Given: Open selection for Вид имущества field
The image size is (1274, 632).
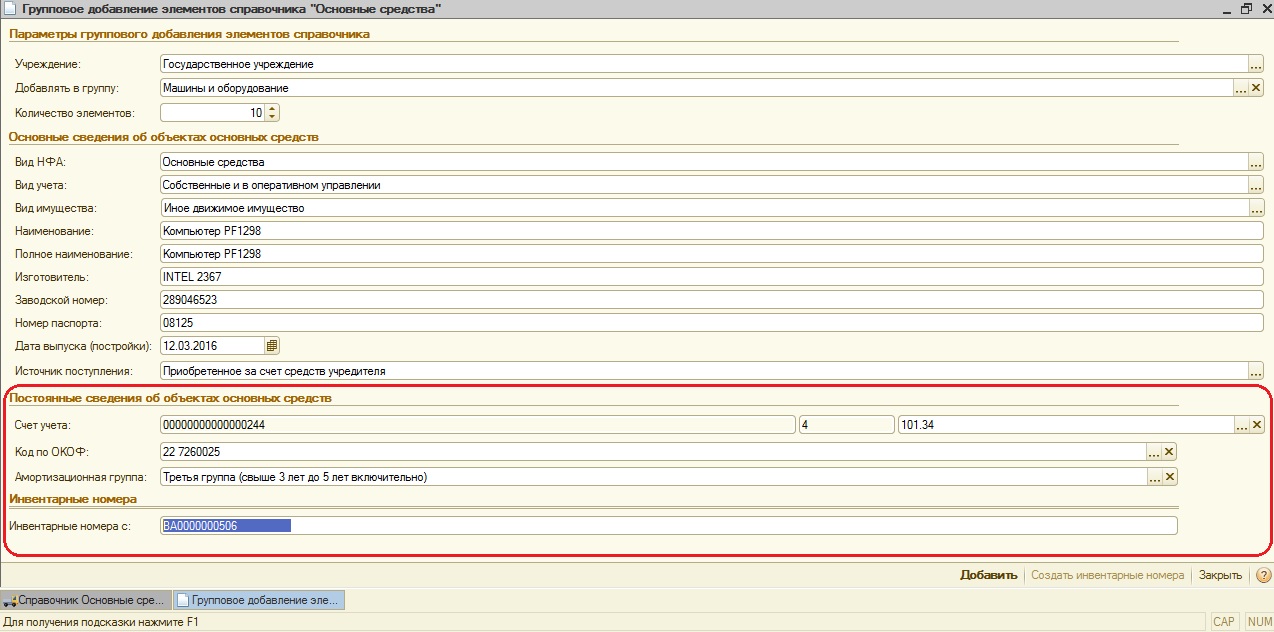Looking at the screenshot, I should coord(1256,208).
